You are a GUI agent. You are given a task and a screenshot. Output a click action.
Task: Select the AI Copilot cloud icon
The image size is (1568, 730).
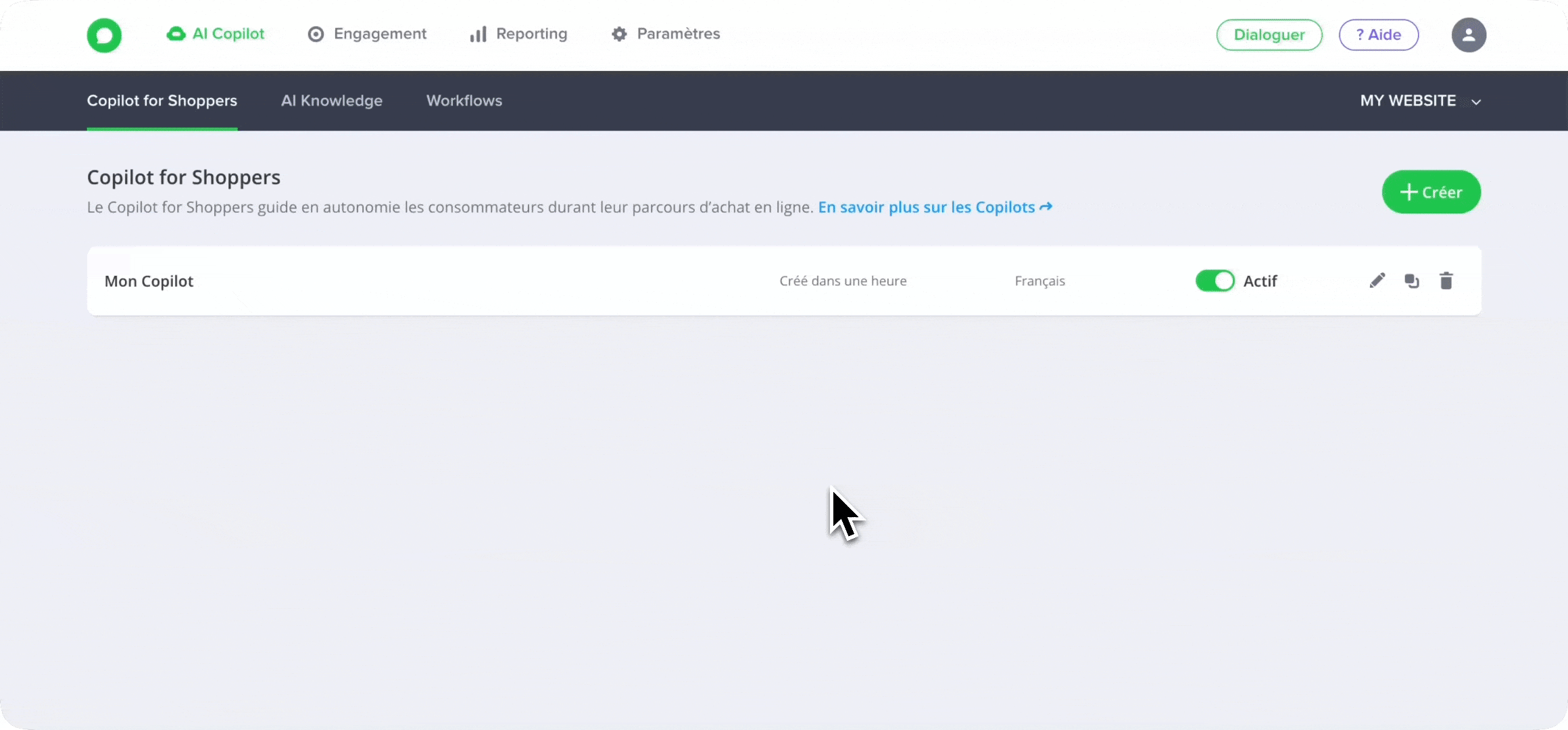tap(177, 34)
